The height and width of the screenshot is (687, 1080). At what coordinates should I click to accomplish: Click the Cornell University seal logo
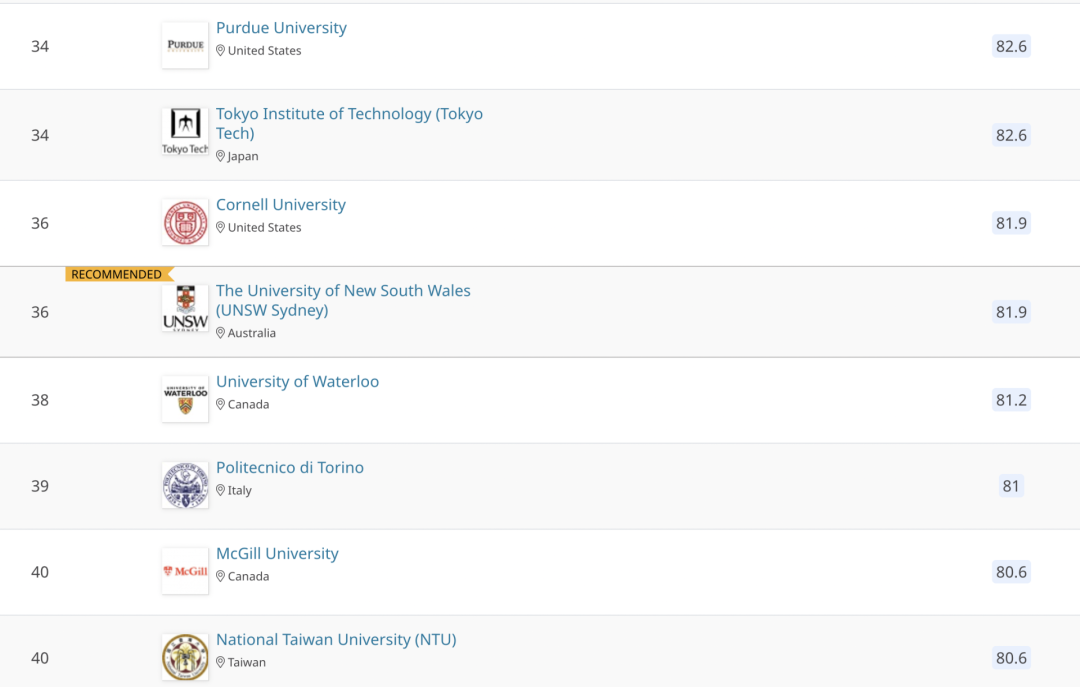click(185, 222)
